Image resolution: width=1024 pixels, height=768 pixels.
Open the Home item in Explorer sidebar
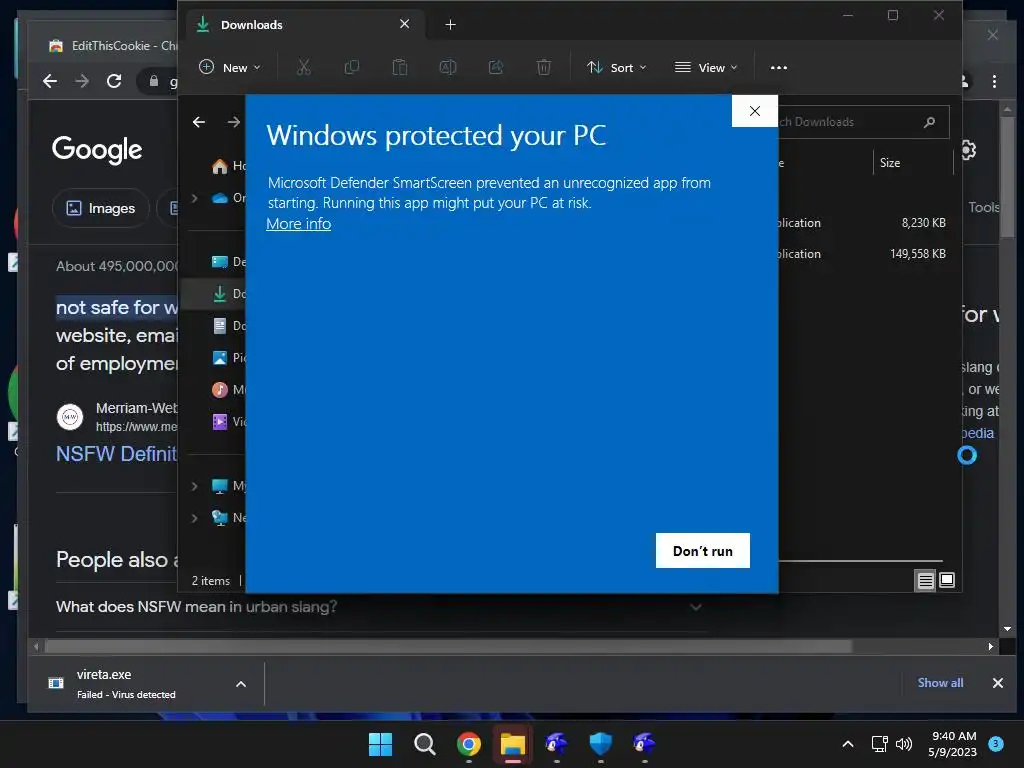[x=229, y=166]
